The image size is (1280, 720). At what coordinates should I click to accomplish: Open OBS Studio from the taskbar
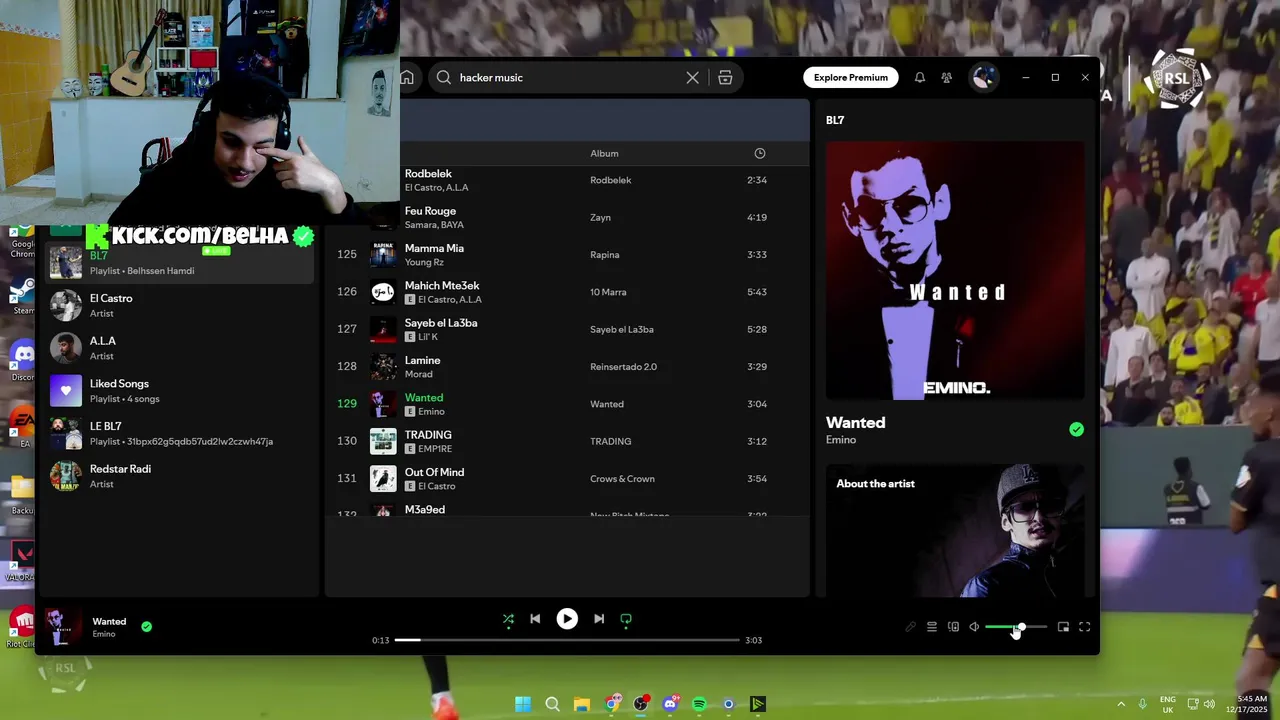click(x=640, y=704)
